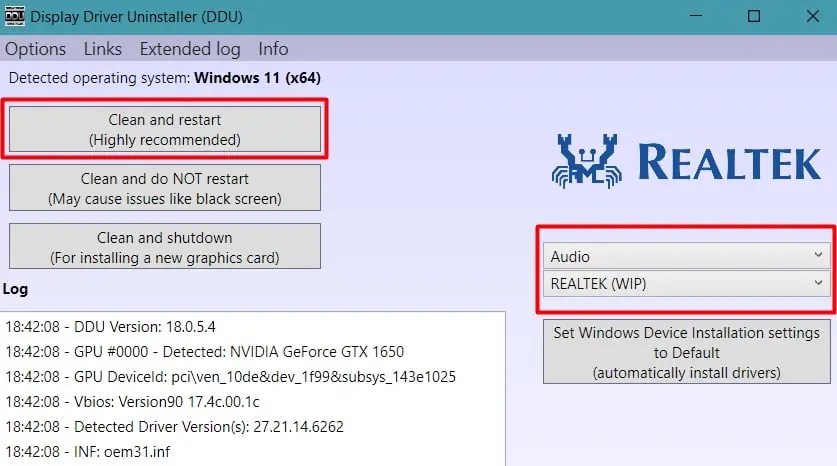Select the DDU Version 18.0.5.4 log line
Viewport: 837px width, 466px height.
(x=110, y=327)
